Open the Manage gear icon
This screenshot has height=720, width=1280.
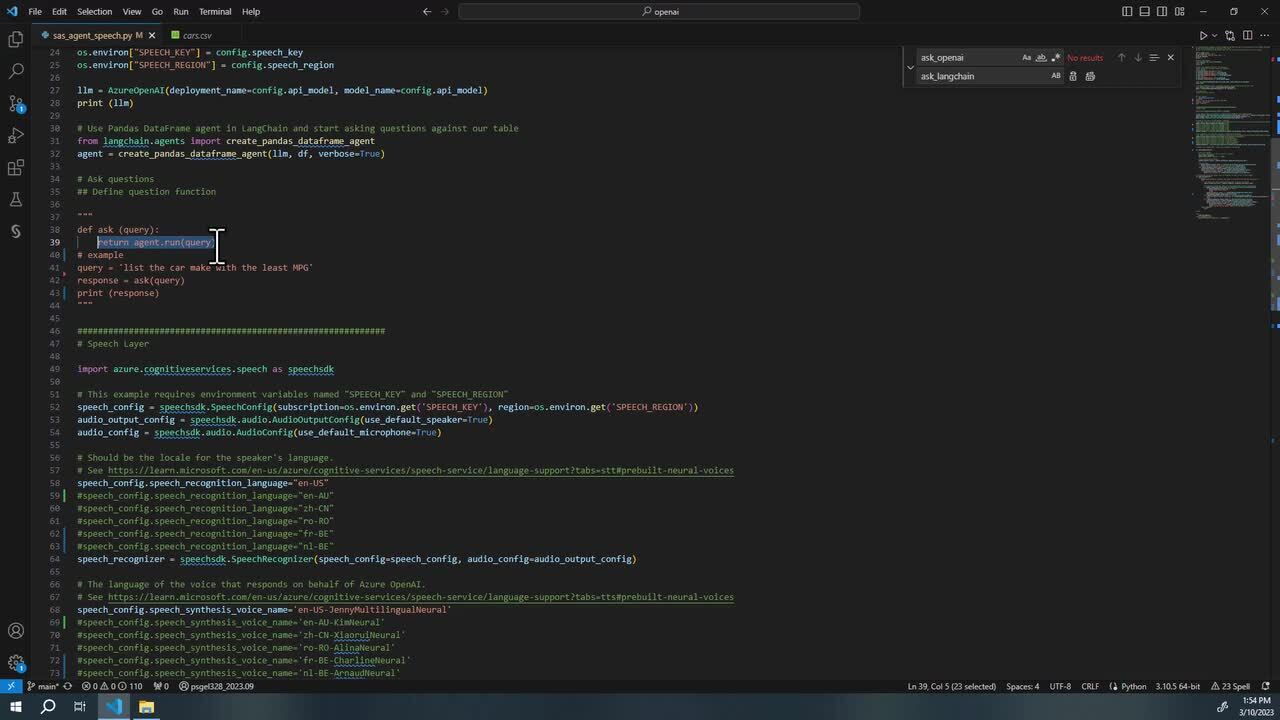(x=15, y=663)
